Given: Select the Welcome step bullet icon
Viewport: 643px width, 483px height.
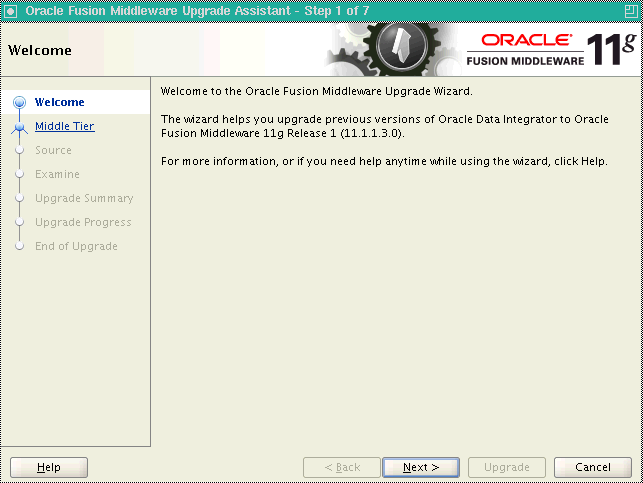Looking at the screenshot, I should coord(19,102).
